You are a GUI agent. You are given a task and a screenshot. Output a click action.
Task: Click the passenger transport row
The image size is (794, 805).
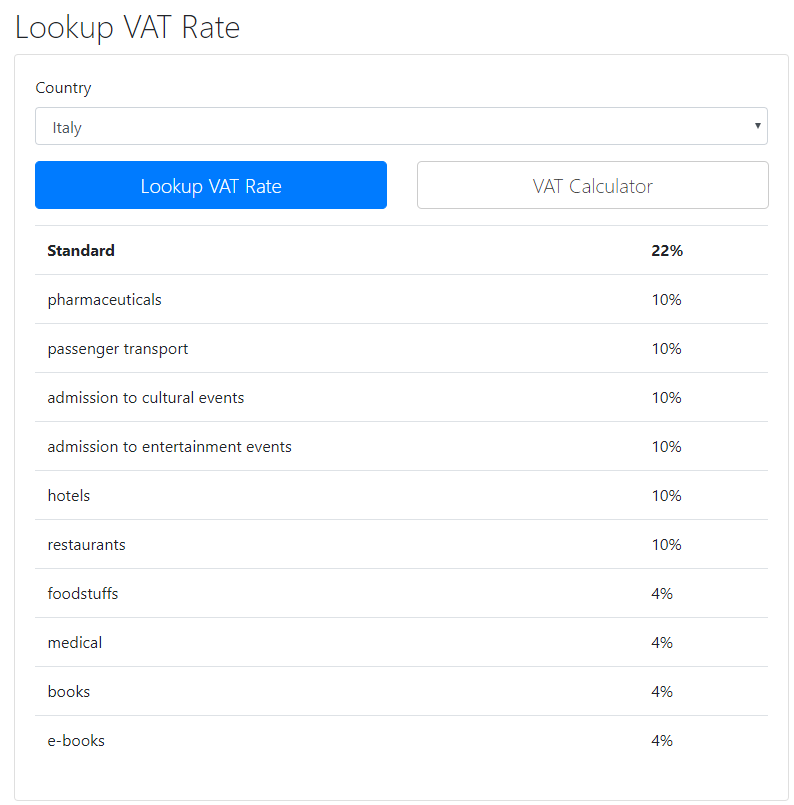(118, 349)
